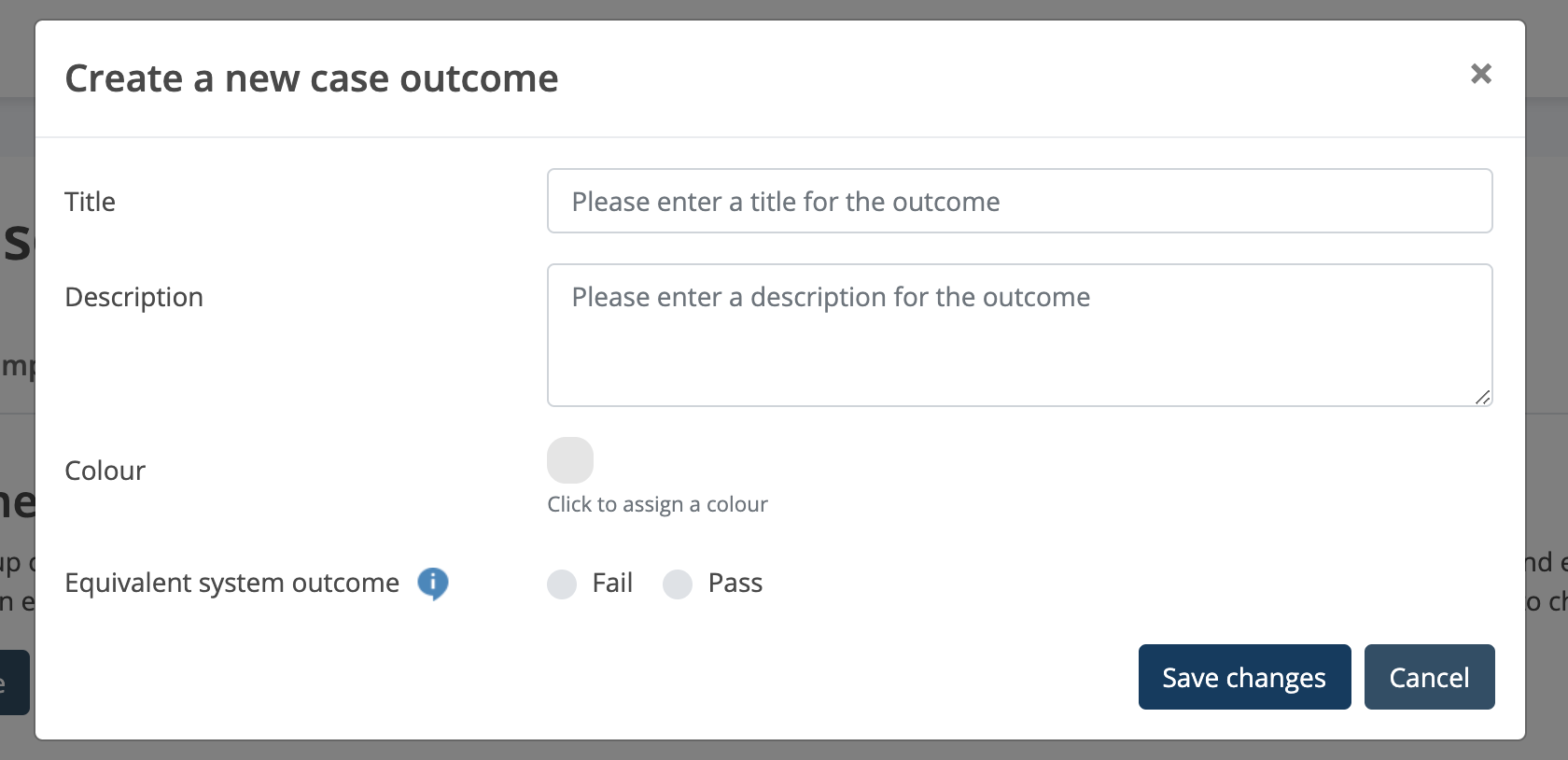Click the 'Colour' field label
Viewport: 1568px width, 760px height.
105,471
